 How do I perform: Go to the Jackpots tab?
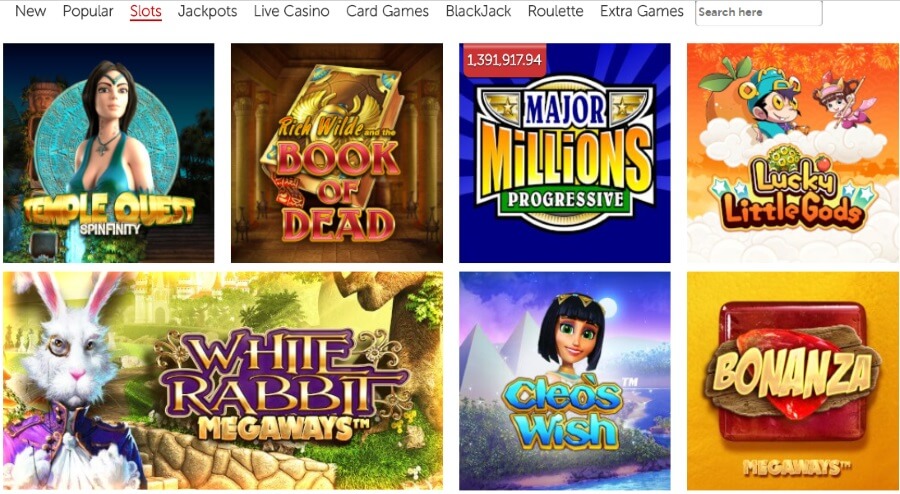207,11
